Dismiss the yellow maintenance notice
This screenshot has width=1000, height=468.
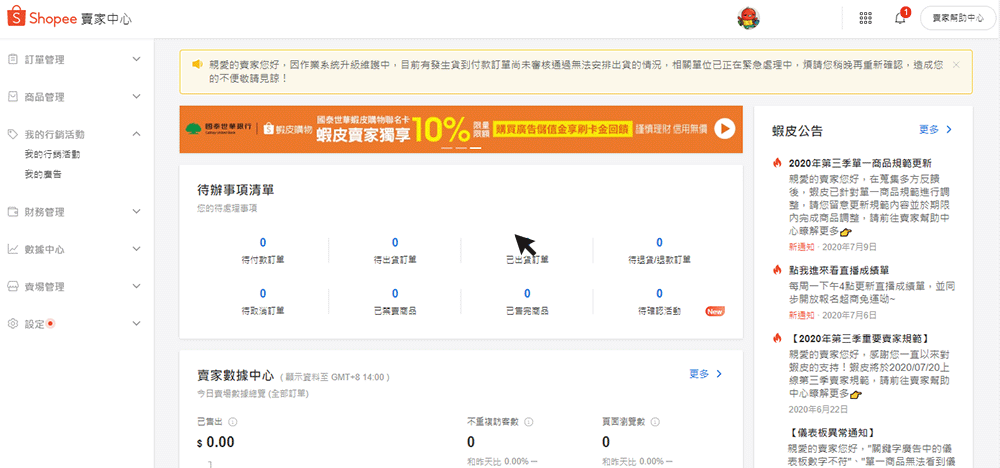click(956, 64)
